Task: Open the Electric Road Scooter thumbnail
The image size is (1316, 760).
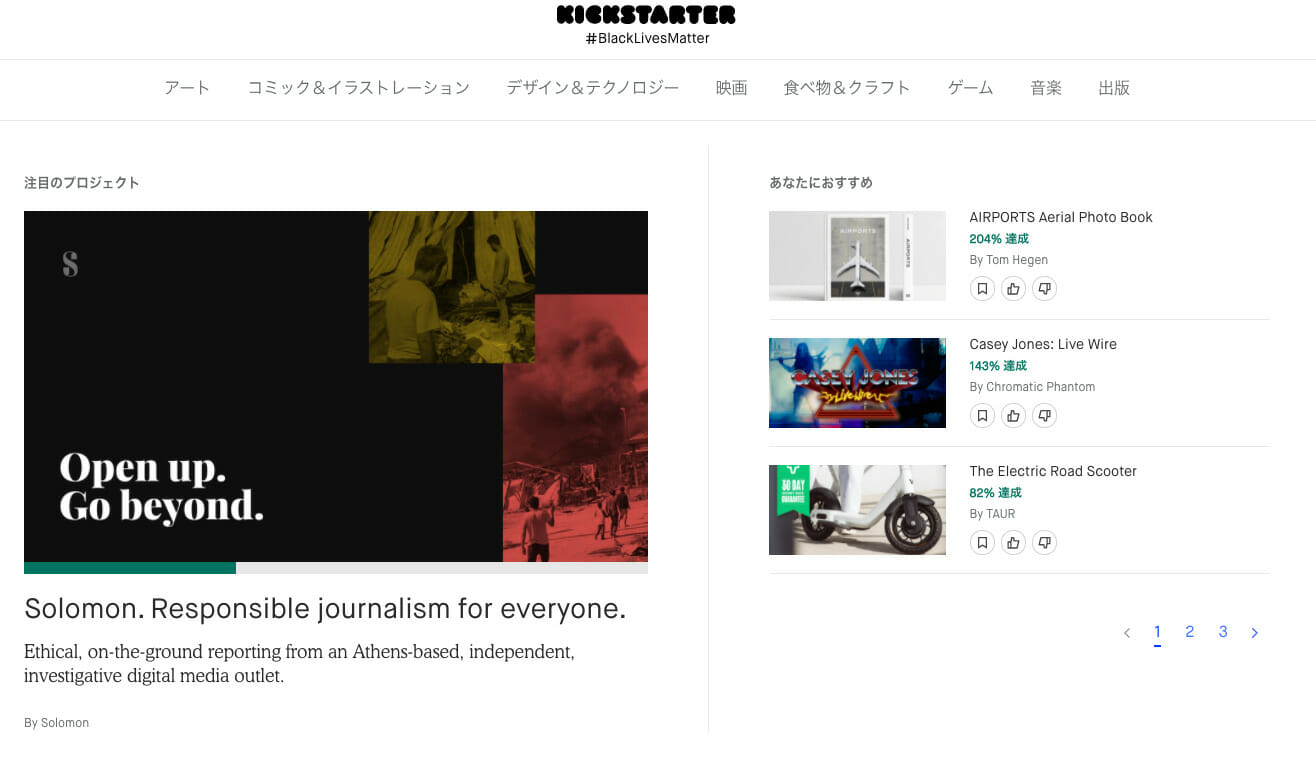Action: (857, 510)
